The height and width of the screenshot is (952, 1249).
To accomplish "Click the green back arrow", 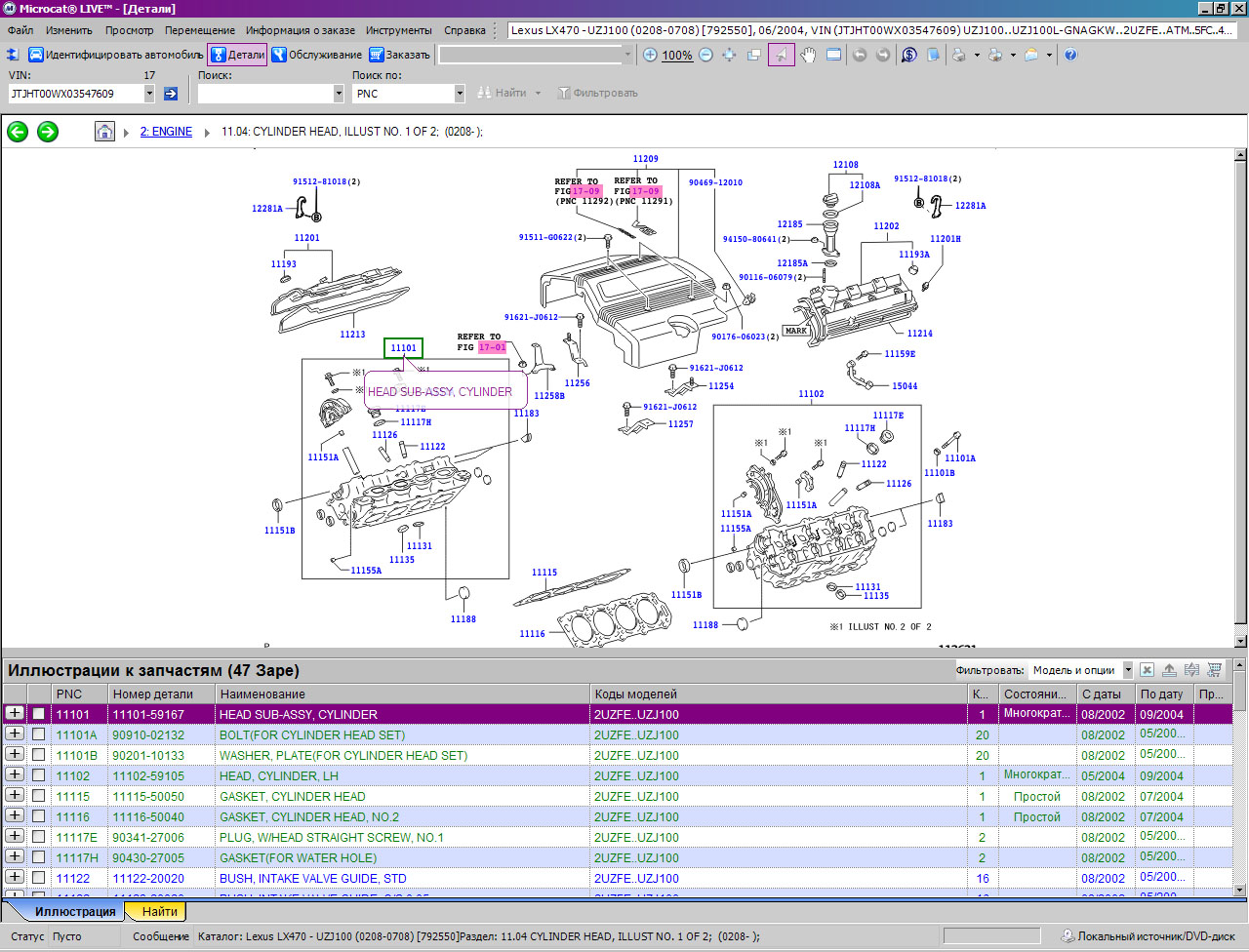I will pos(18,132).
